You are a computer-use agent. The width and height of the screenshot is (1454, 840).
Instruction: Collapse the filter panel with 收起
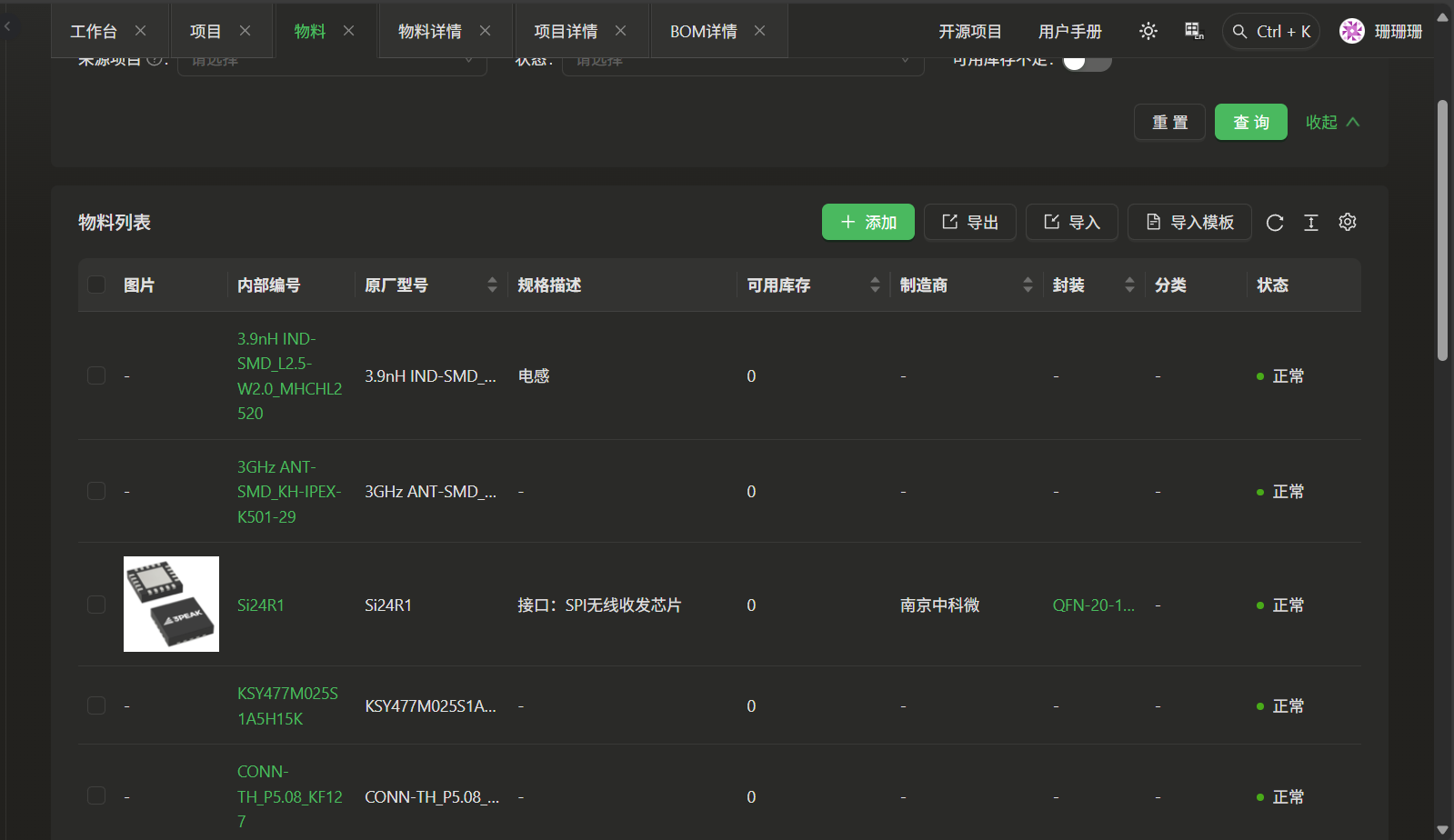1332,122
